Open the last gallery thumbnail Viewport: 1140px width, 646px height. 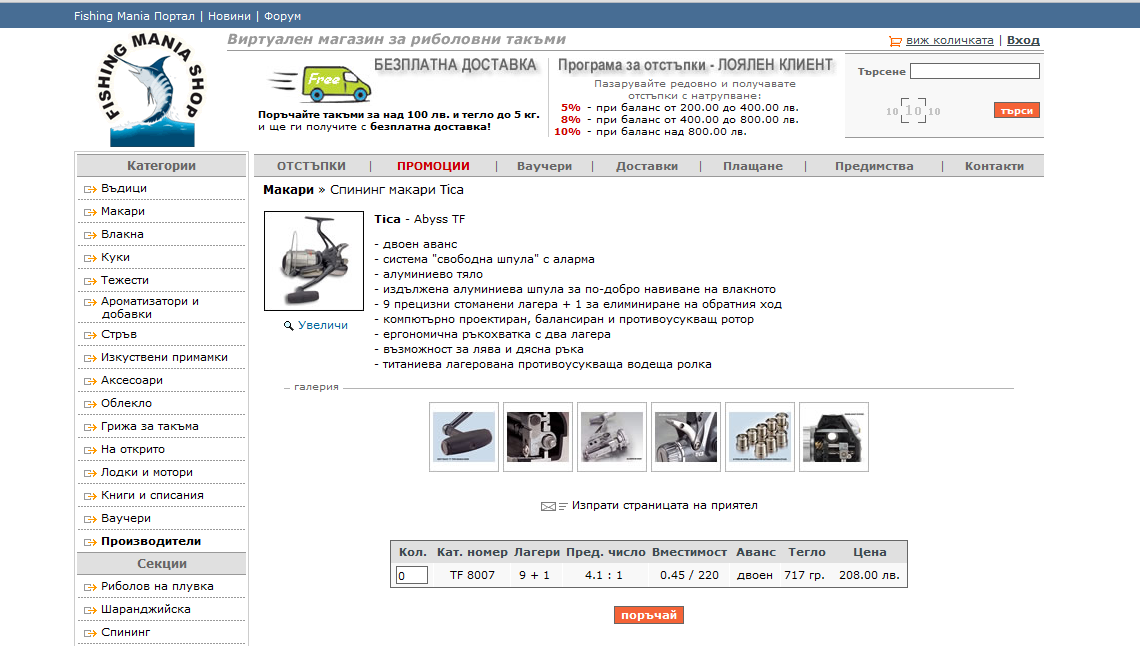point(834,437)
